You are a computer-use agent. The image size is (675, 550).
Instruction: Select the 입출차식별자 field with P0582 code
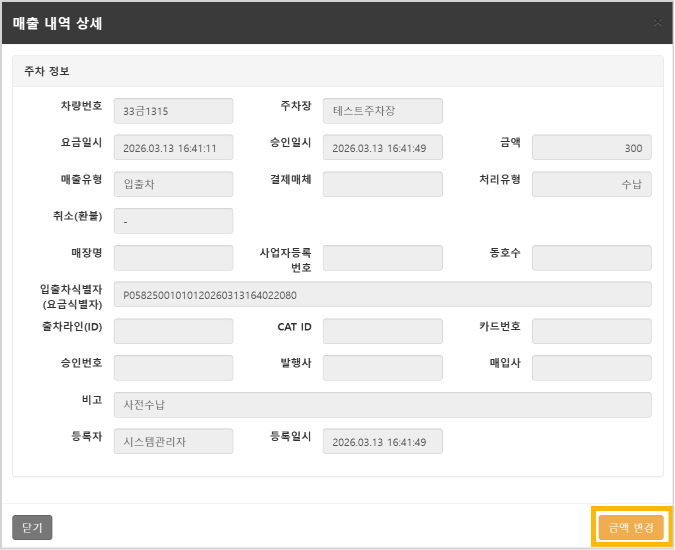pos(382,294)
